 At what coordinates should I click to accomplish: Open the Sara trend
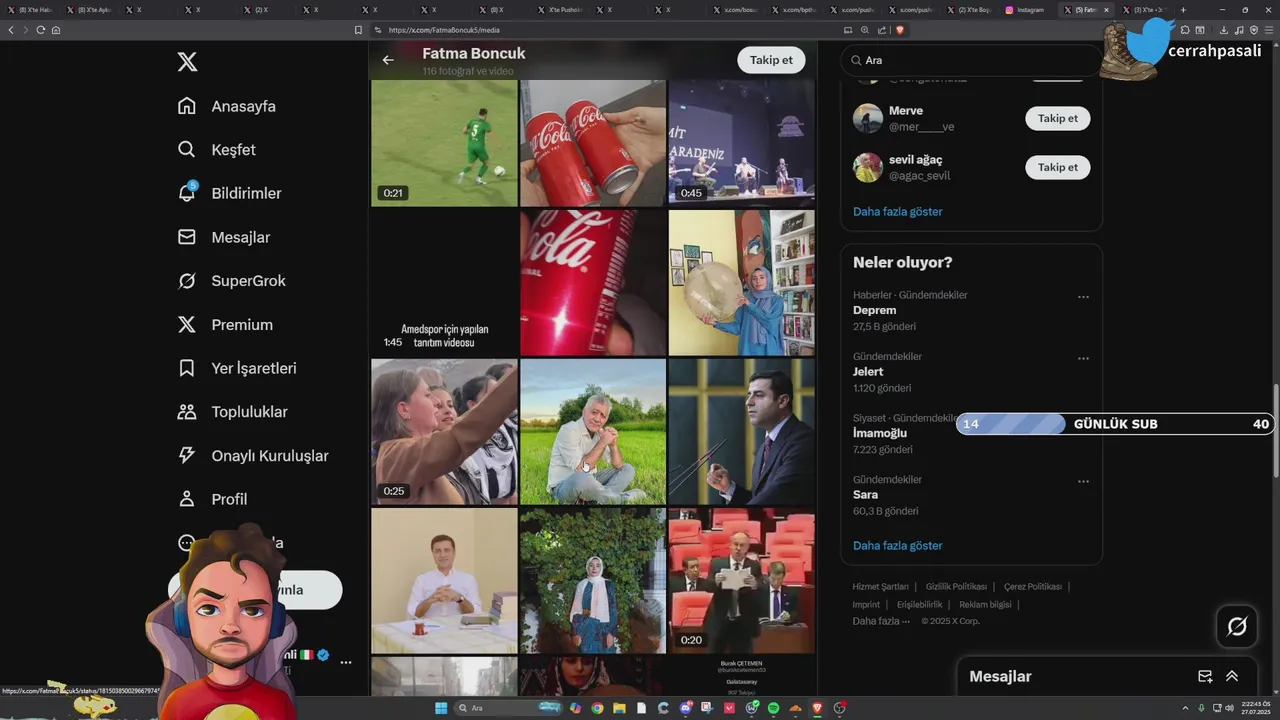971,495
